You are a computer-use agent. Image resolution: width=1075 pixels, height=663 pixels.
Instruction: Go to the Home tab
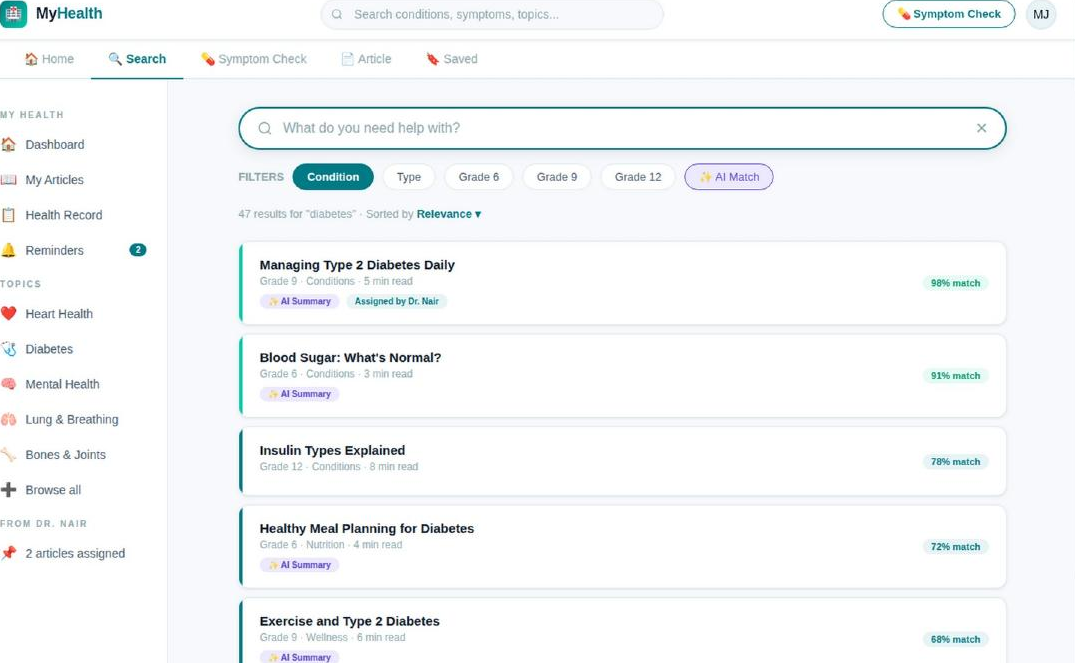[49, 59]
